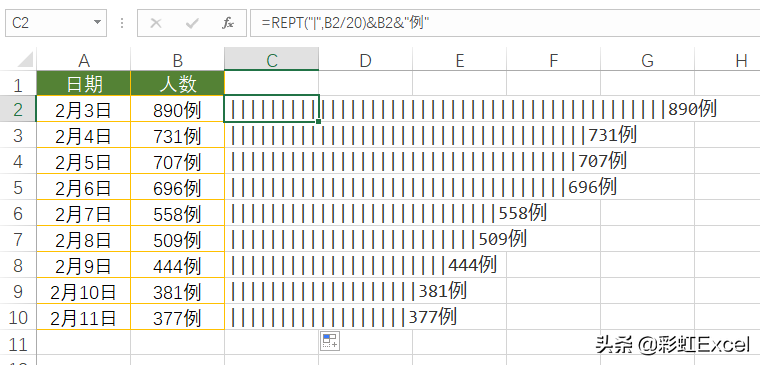Select row 11 header
The width and height of the screenshot is (760, 365).
pos(18,344)
